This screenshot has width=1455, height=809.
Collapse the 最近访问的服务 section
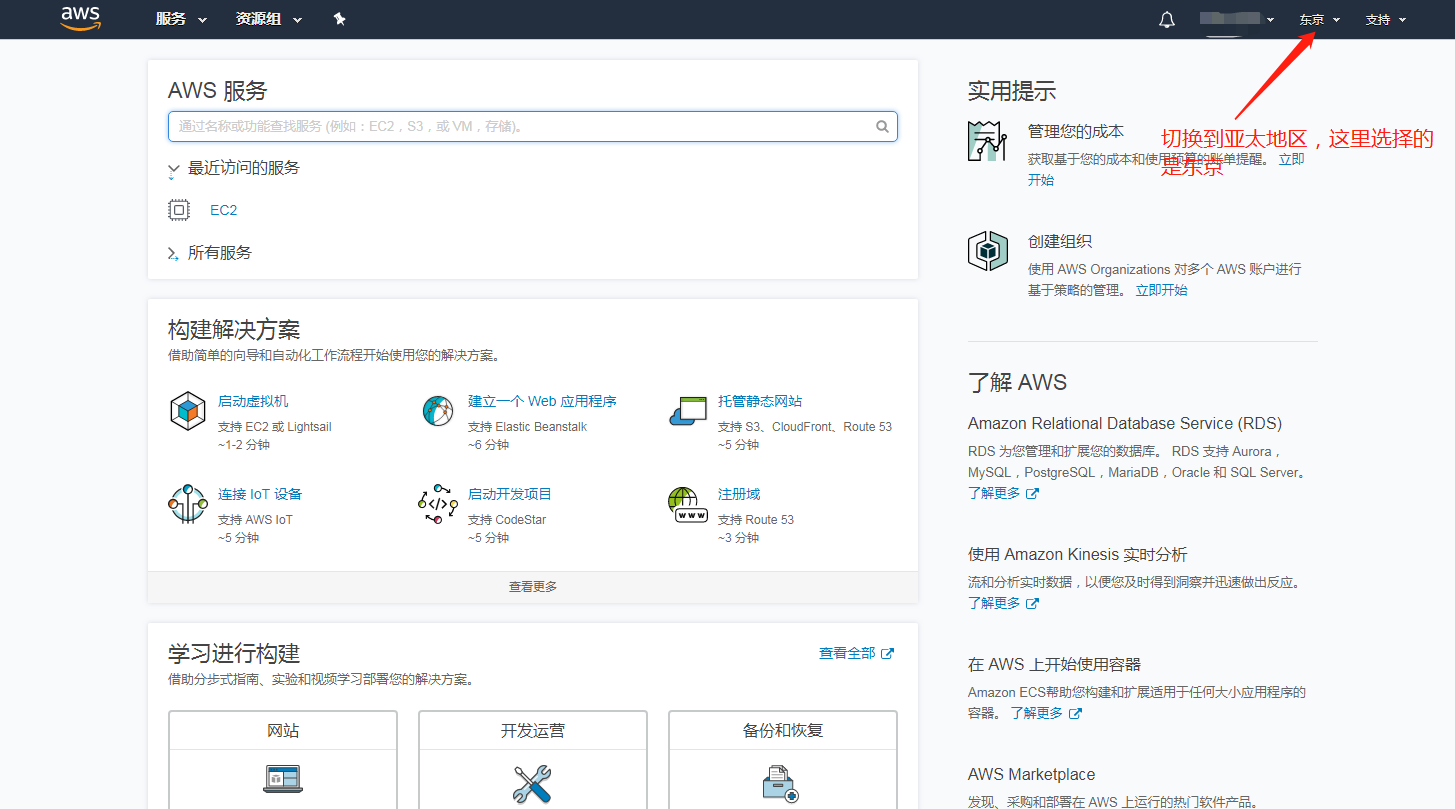click(x=174, y=169)
